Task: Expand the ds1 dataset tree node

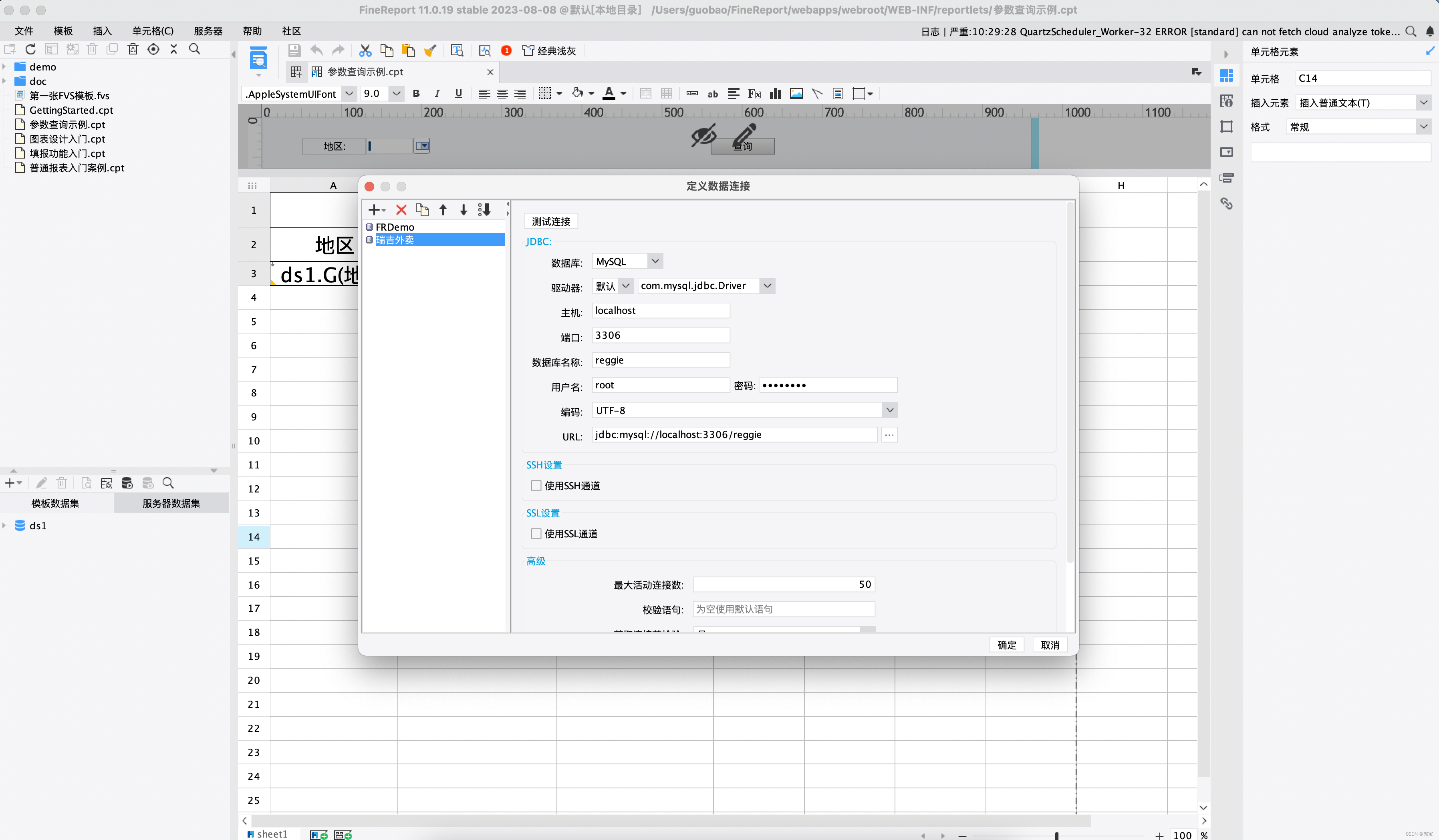Action: tap(4, 526)
